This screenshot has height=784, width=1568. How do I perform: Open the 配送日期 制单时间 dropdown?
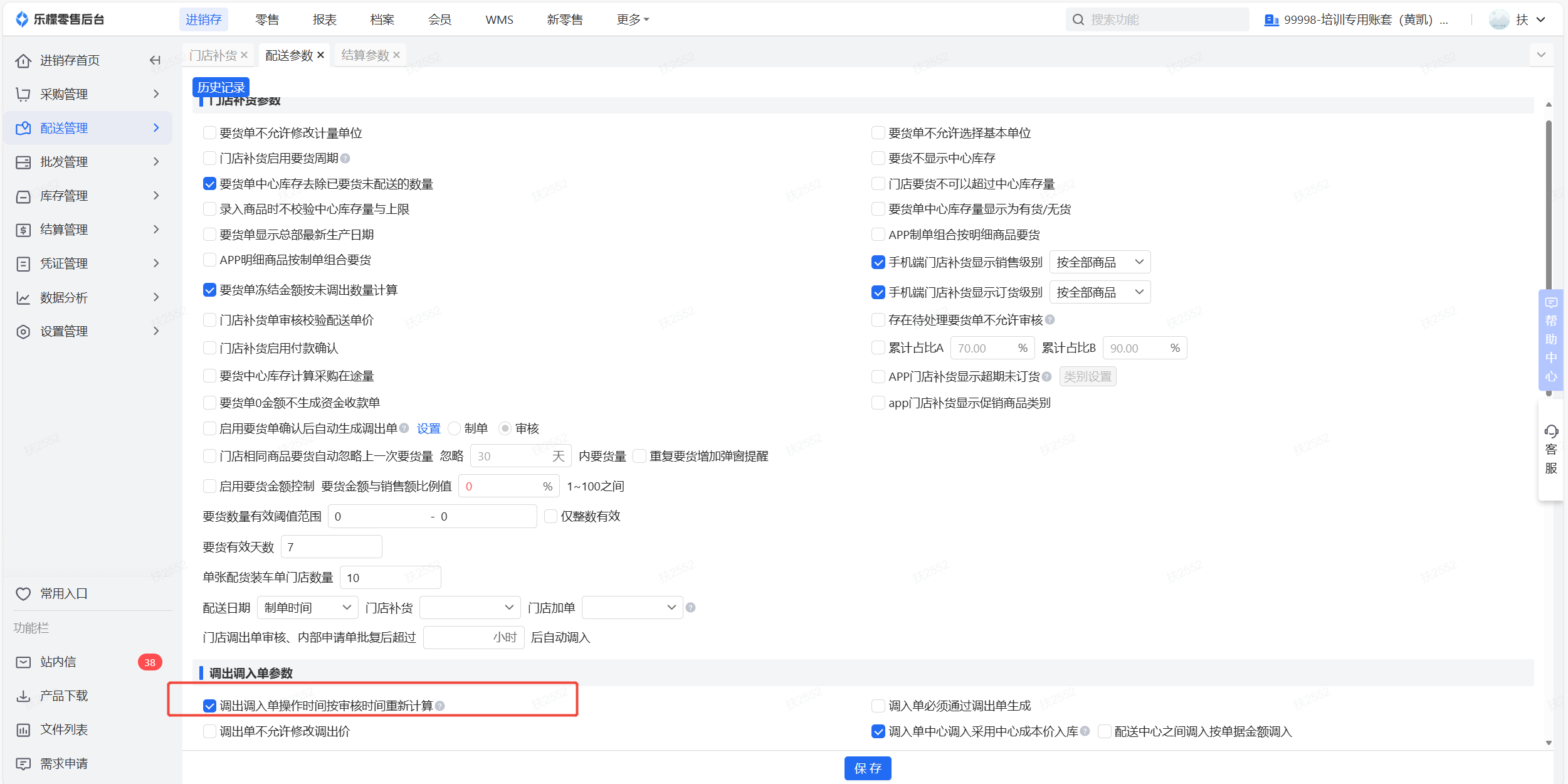[307, 608]
